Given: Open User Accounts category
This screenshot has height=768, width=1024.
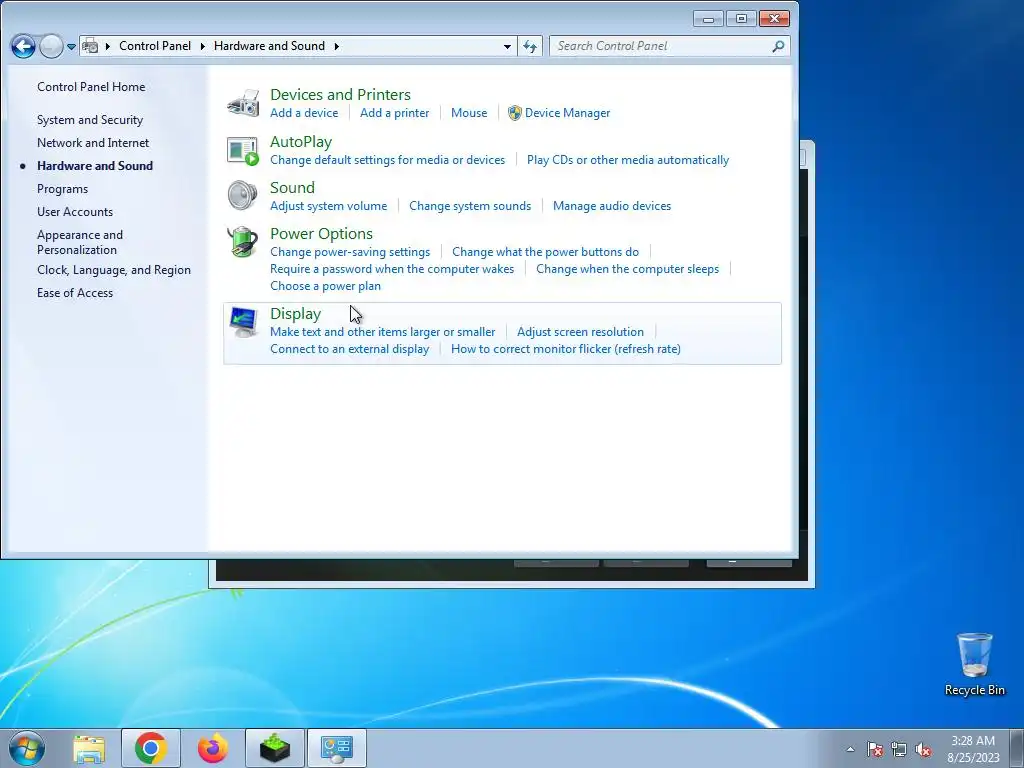Looking at the screenshot, I should [74, 212].
